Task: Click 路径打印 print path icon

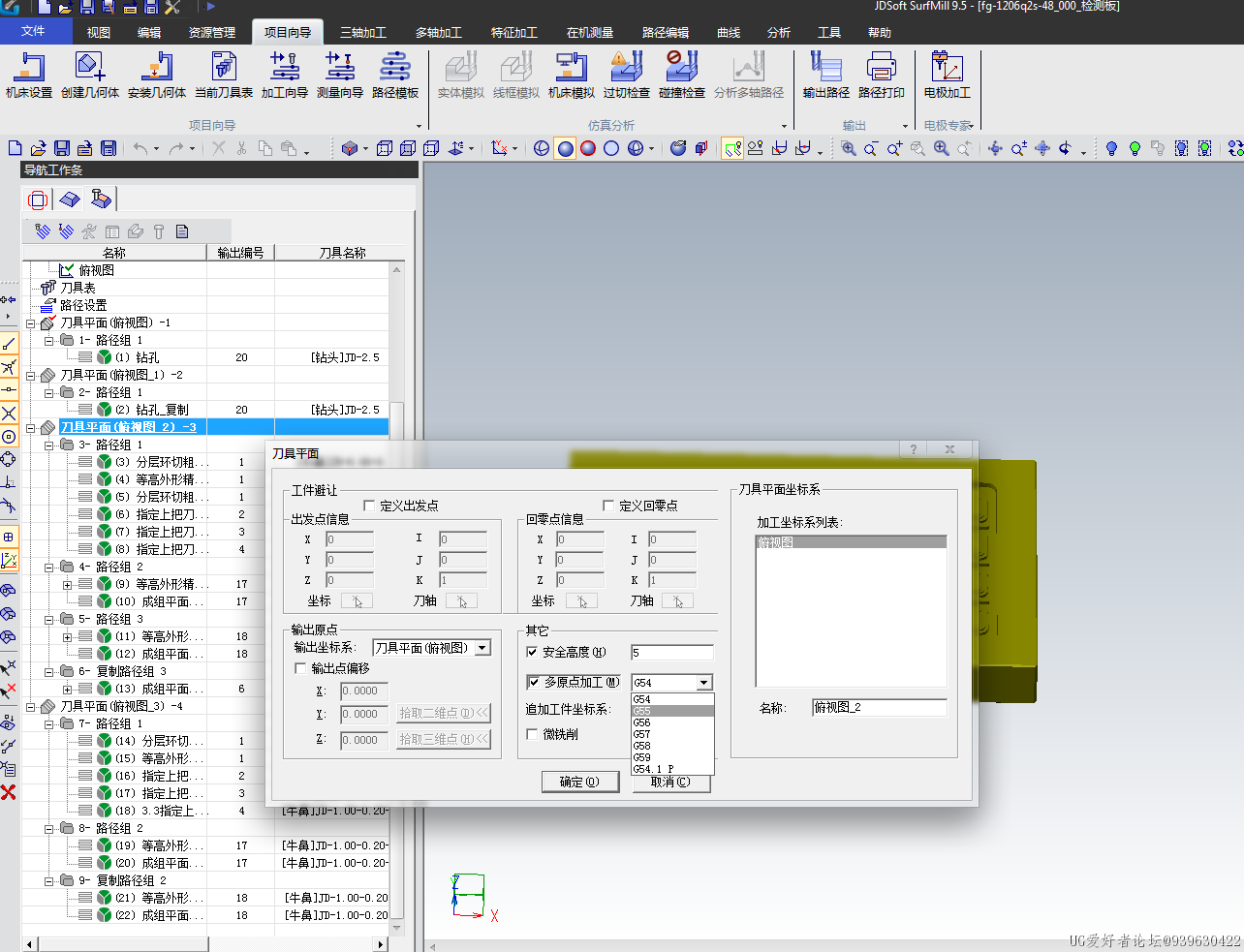Action: (x=881, y=76)
